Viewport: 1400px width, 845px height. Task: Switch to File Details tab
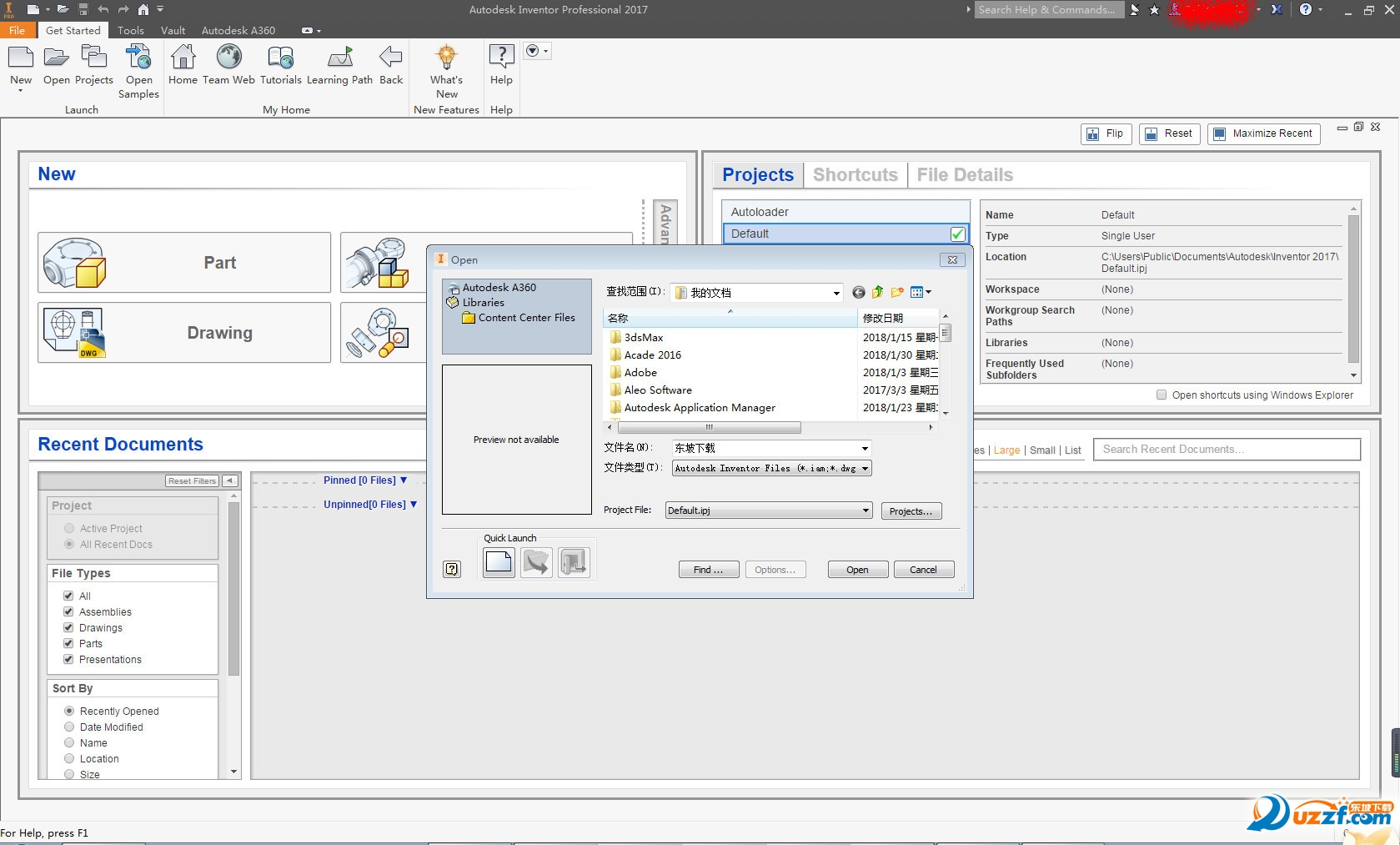click(x=965, y=175)
